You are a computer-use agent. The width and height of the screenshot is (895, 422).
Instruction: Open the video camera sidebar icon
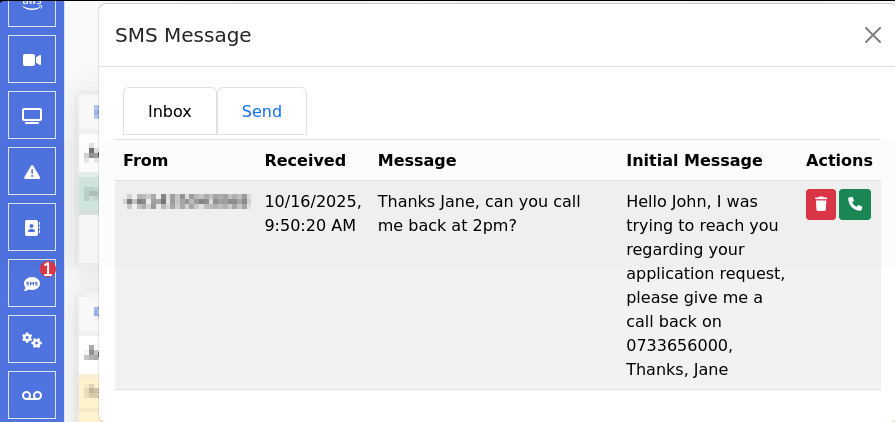pyautogui.click(x=32, y=59)
